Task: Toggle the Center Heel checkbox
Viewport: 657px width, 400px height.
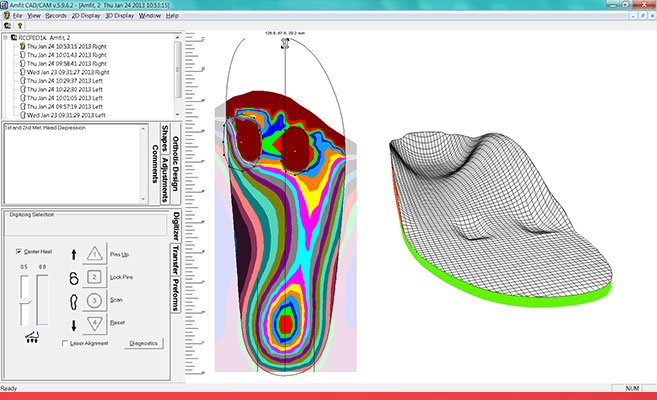Action: pos(20,251)
